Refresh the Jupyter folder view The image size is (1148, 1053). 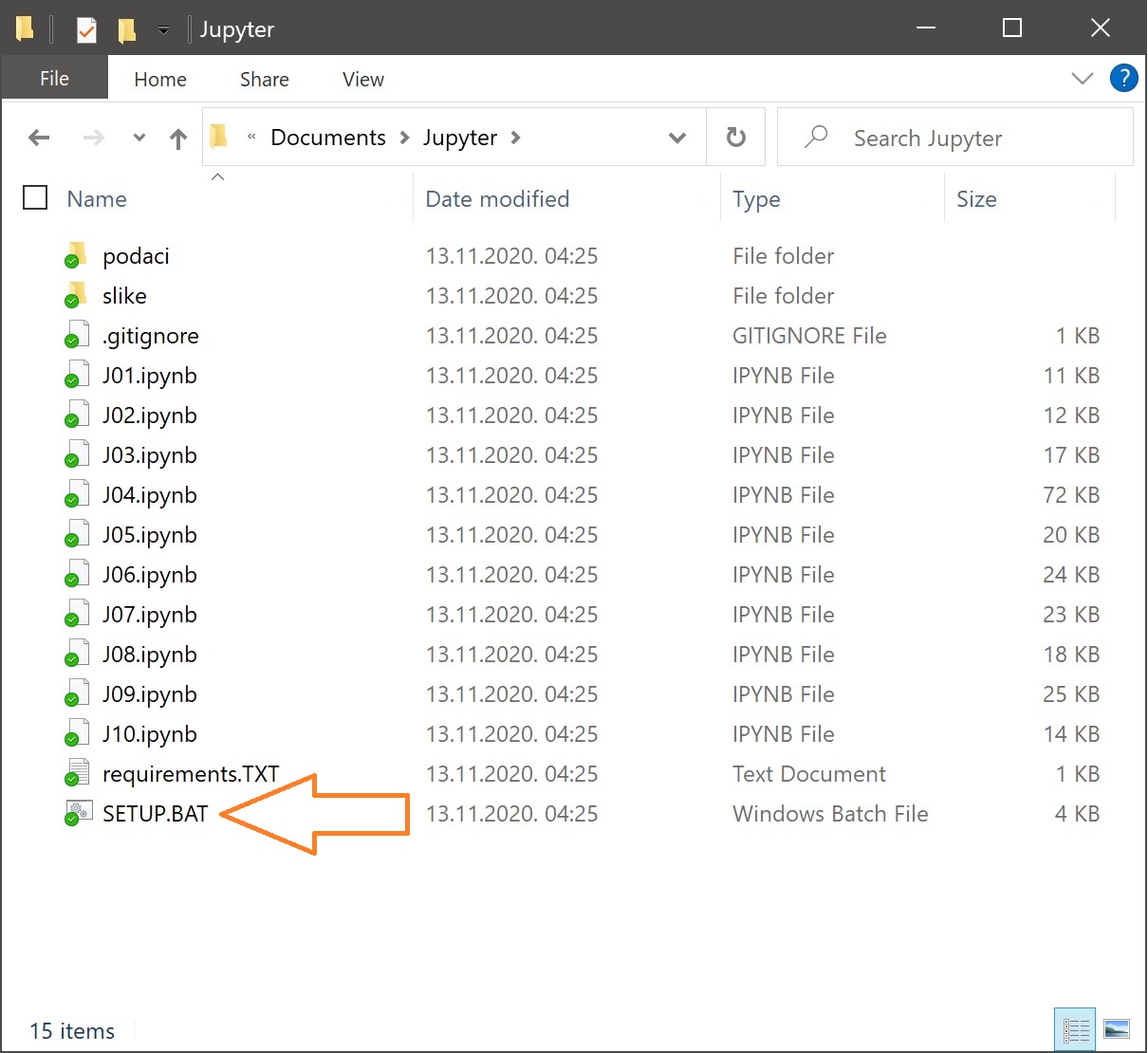[735, 138]
